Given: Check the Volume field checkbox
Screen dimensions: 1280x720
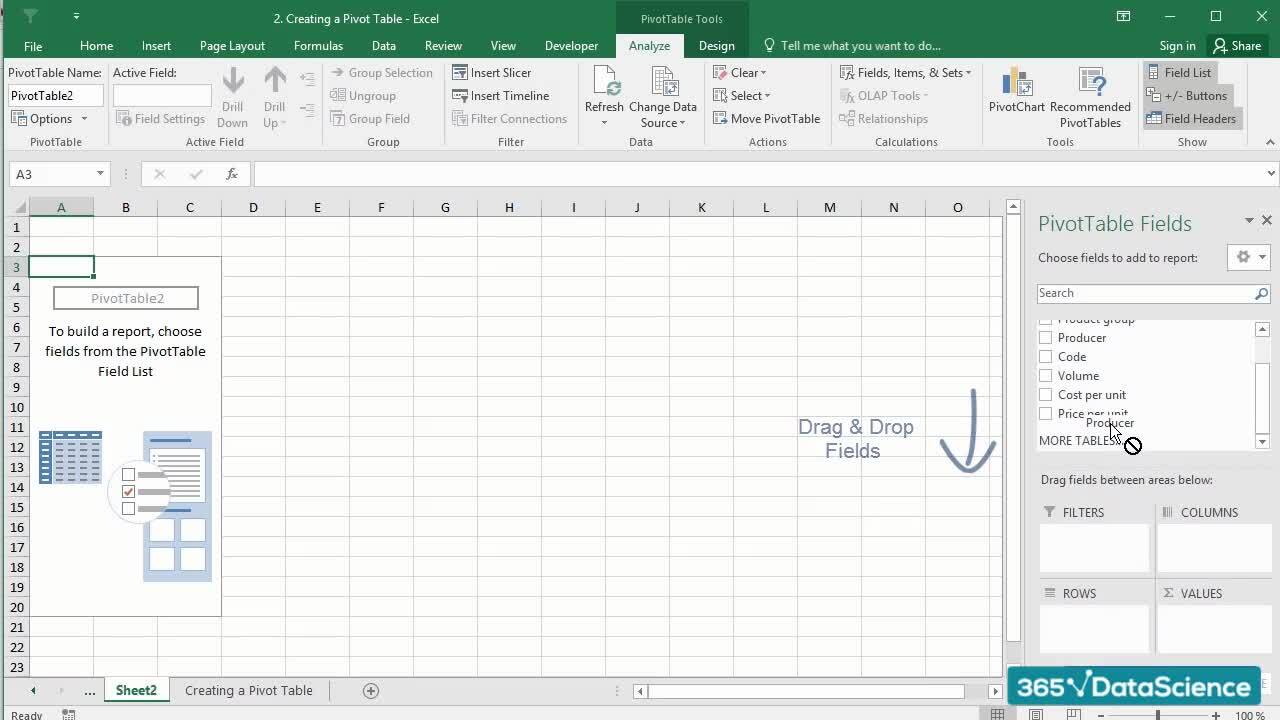Looking at the screenshot, I should tap(1045, 375).
